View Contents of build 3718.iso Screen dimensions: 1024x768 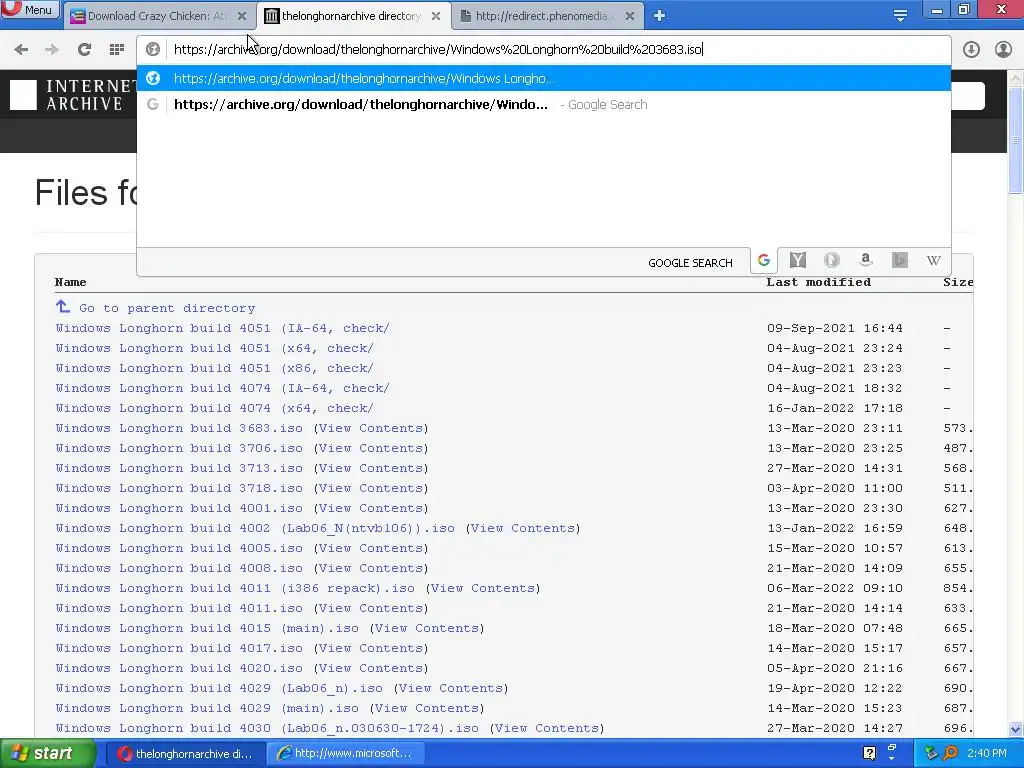point(371,488)
